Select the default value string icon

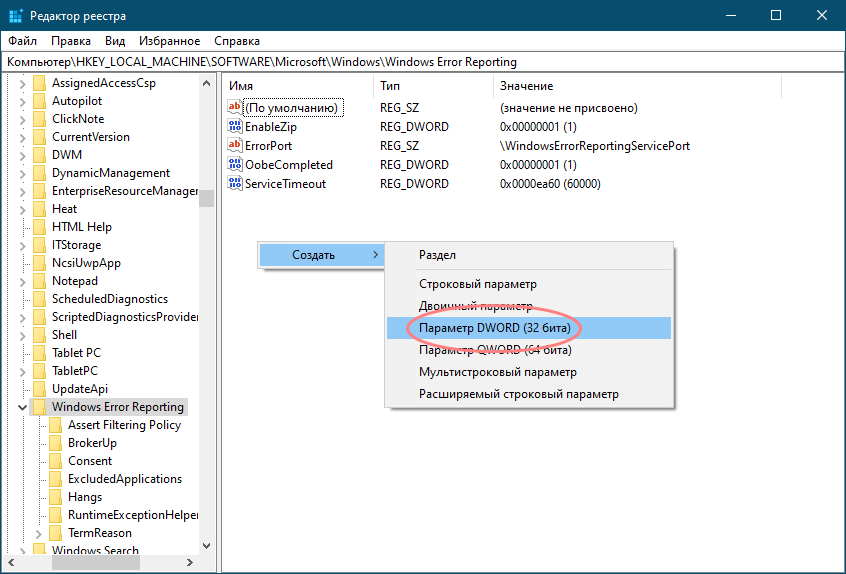click(235, 108)
